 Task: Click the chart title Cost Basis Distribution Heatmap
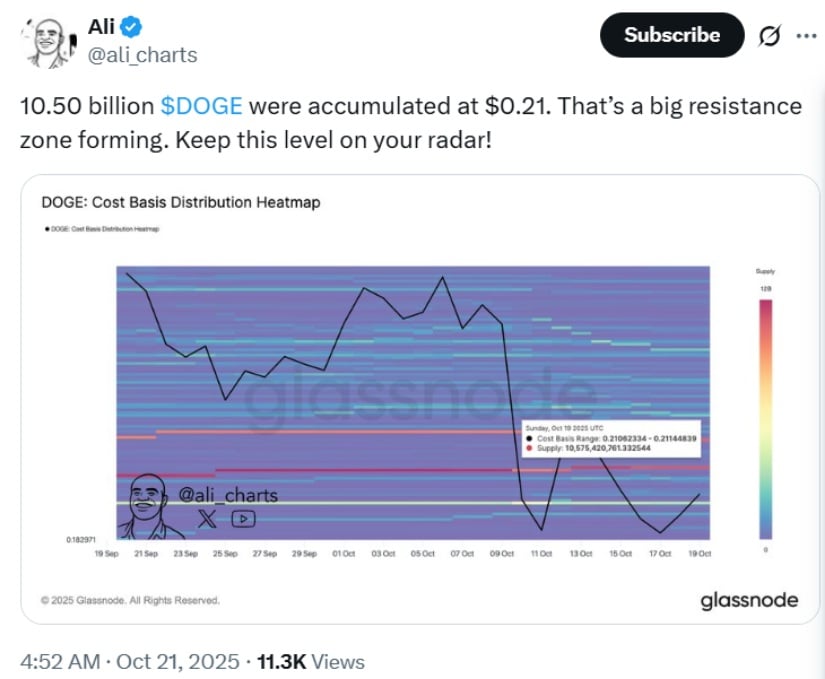181,203
